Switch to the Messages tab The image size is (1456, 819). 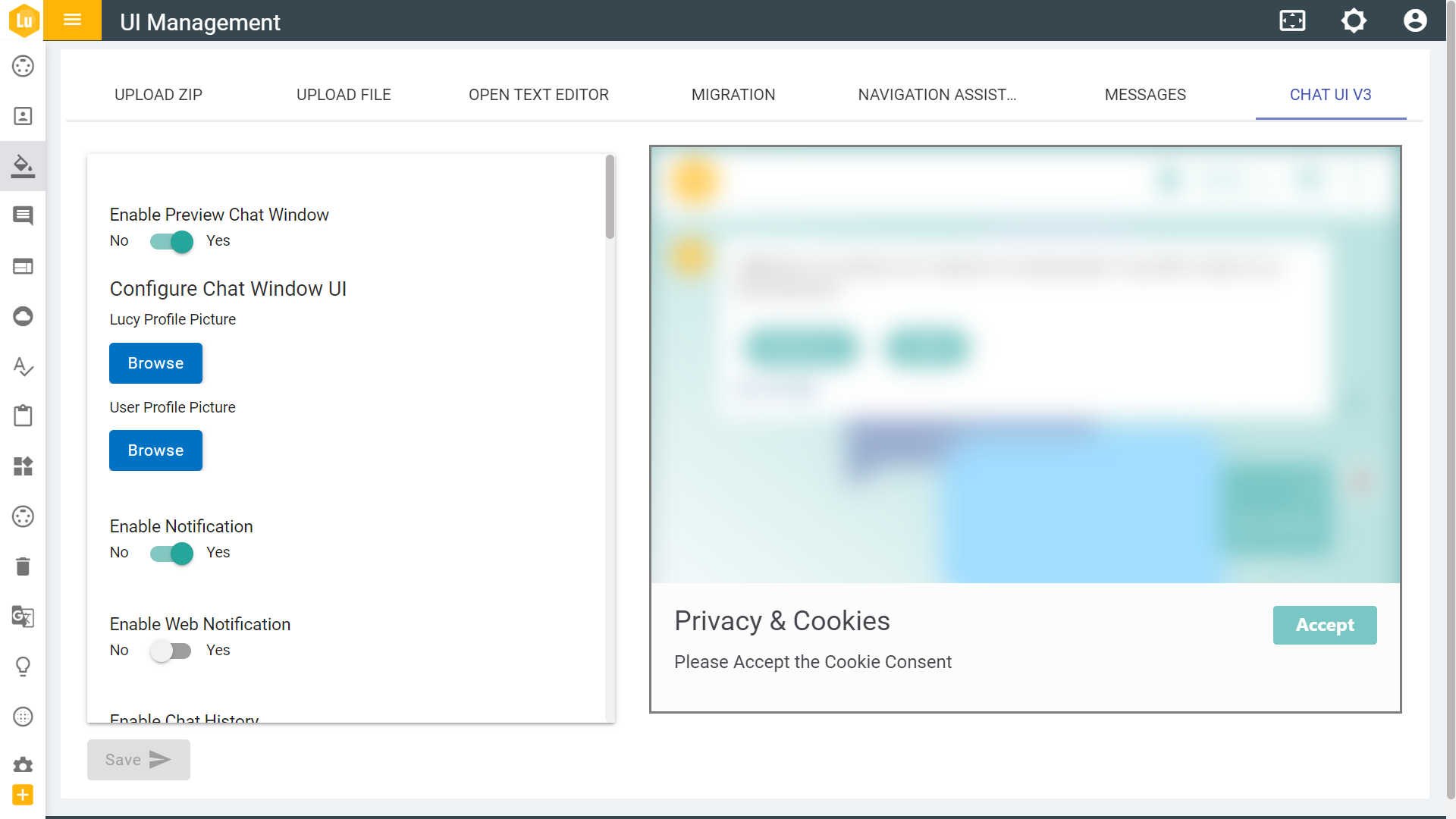pyautogui.click(x=1145, y=95)
